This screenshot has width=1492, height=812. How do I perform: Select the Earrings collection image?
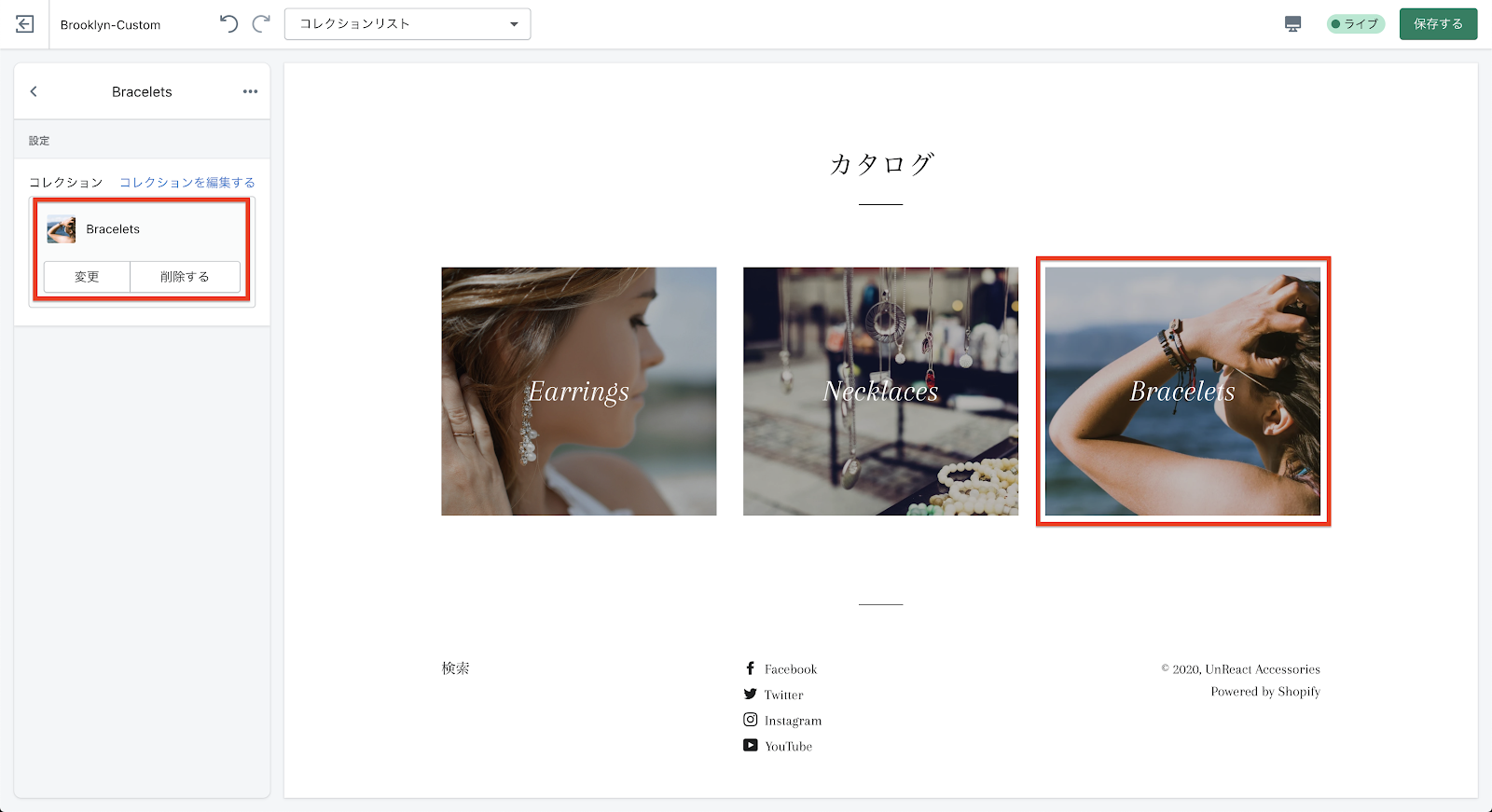point(579,392)
